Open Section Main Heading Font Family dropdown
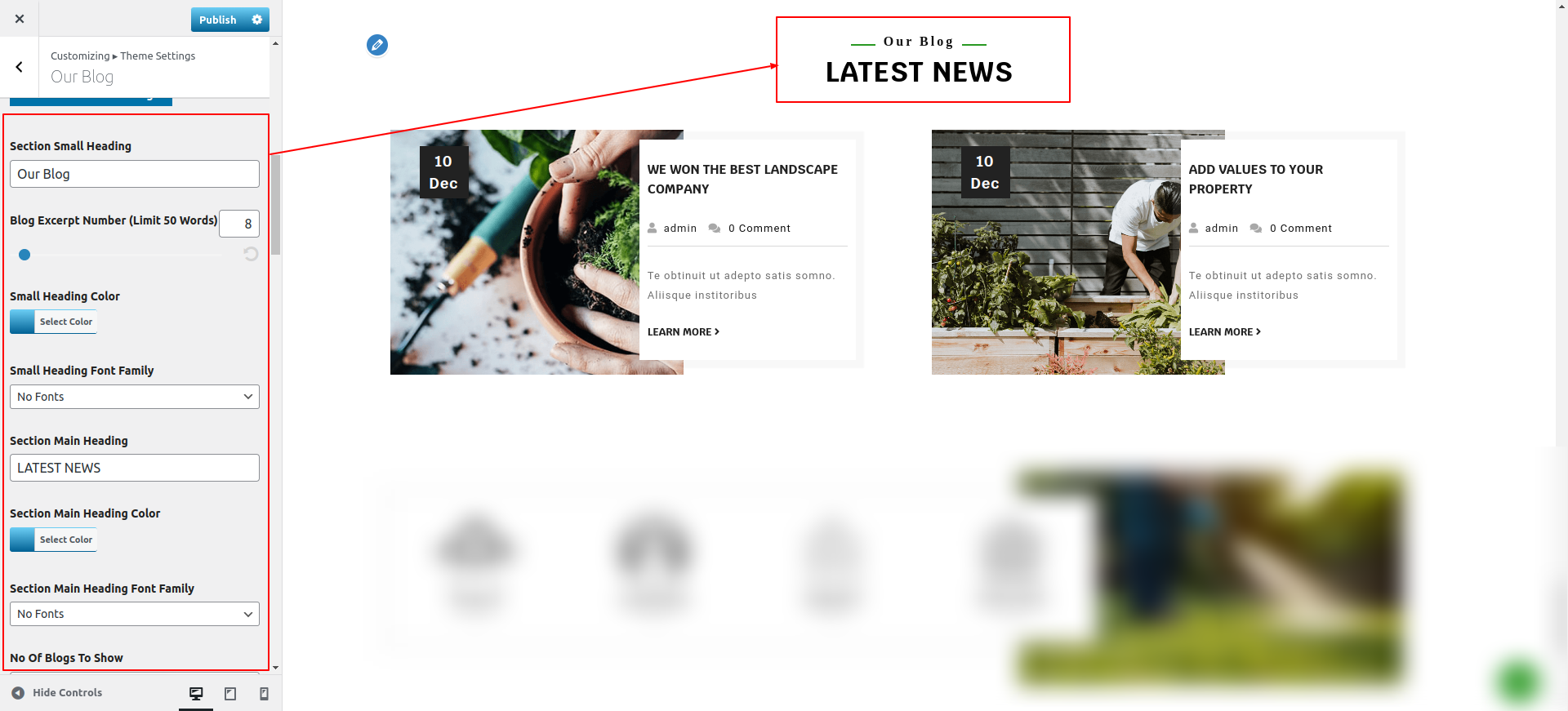 pos(135,614)
